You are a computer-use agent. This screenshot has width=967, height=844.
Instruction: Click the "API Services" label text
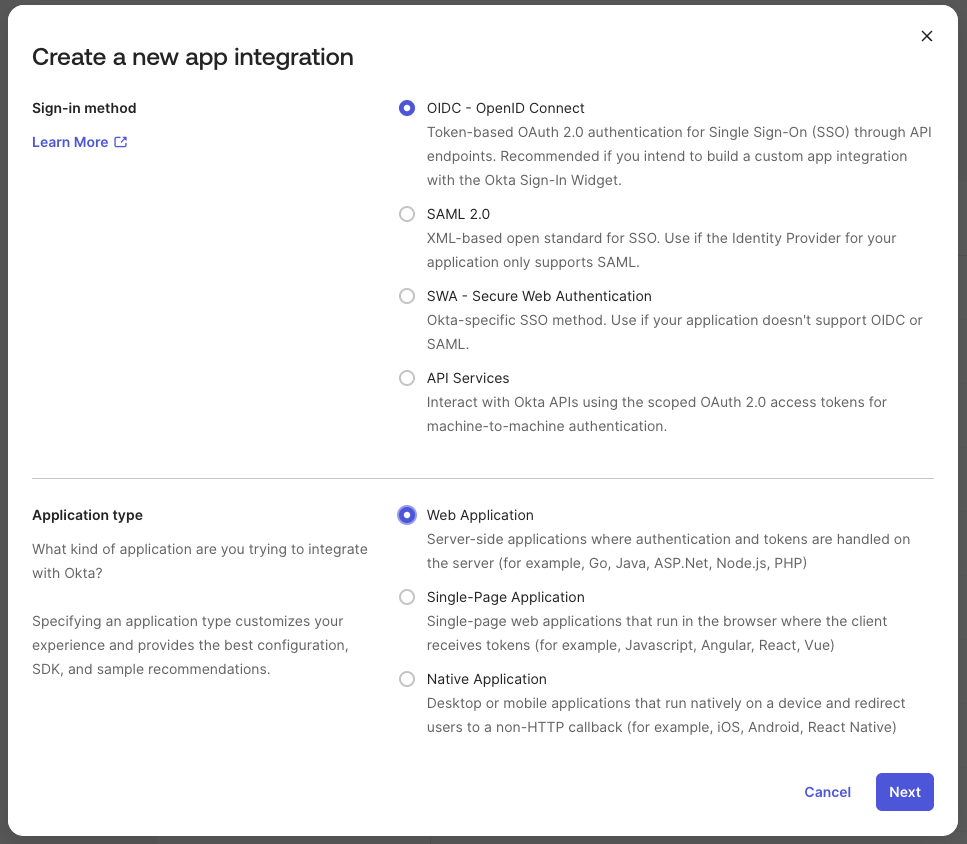click(x=467, y=377)
